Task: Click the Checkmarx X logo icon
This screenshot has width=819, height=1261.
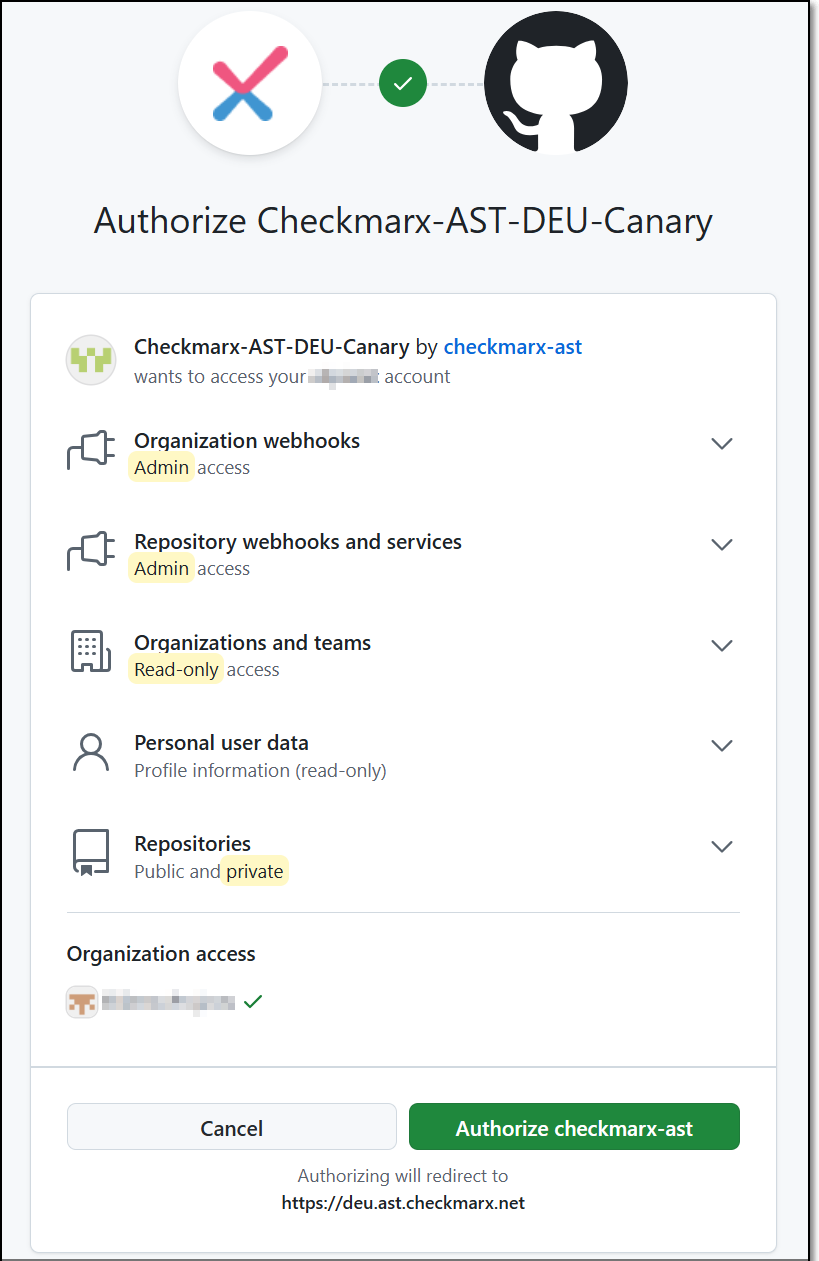Action: [x=250, y=84]
